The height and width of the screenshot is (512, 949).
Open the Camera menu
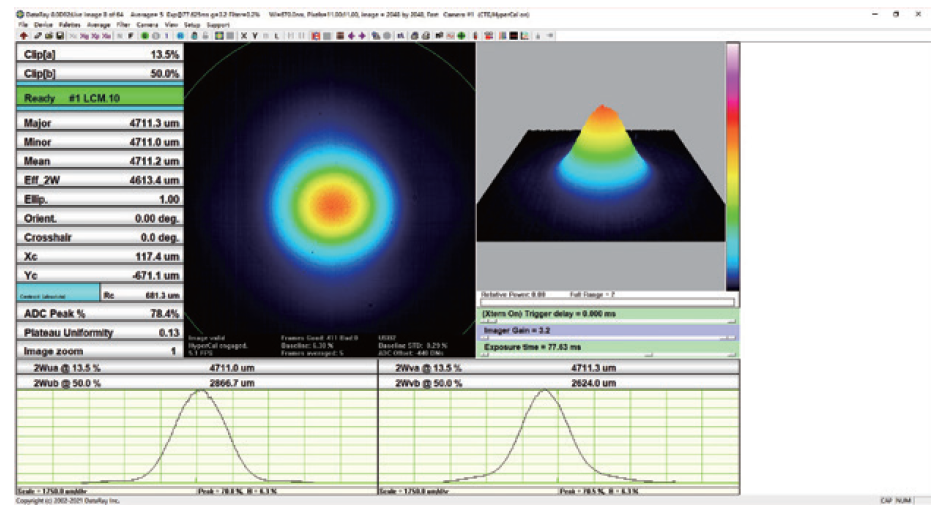point(145,24)
